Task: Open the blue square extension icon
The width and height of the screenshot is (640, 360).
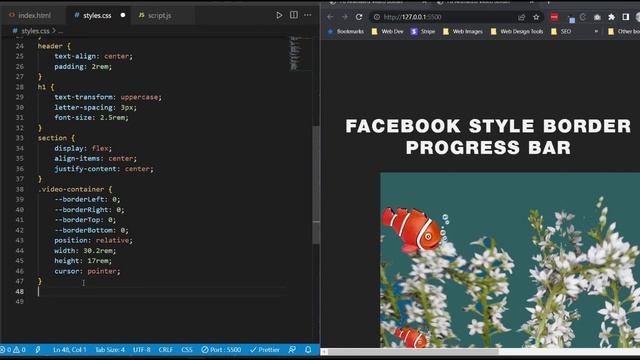Action: [x=571, y=19]
